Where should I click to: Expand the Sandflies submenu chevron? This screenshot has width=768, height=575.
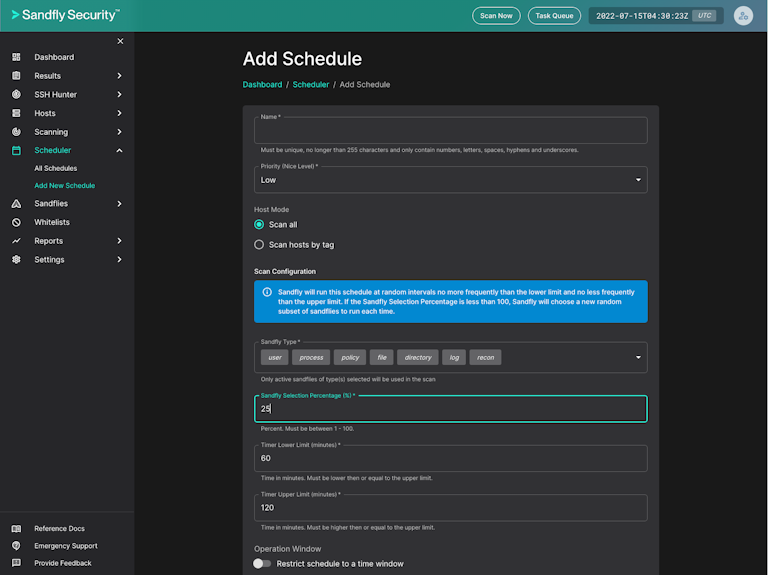pos(119,203)
